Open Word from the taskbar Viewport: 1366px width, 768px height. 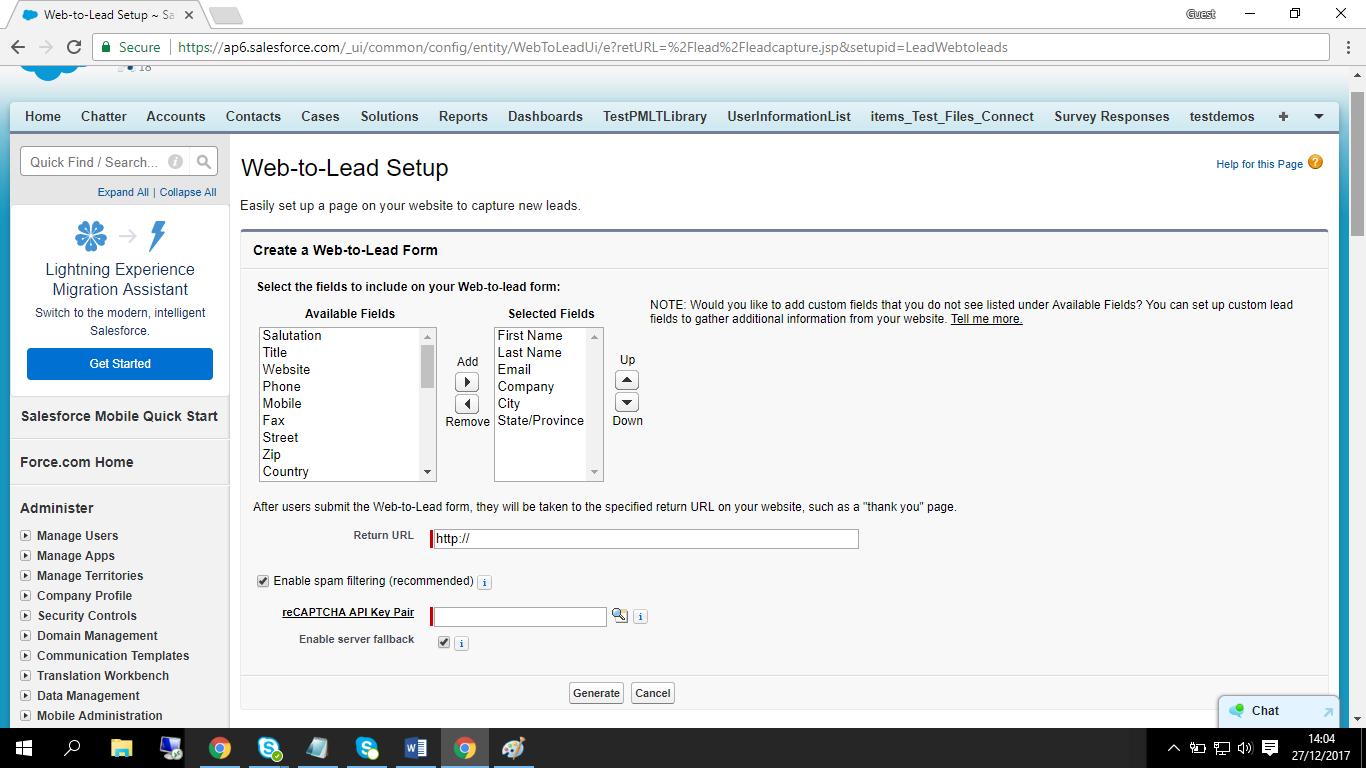[x=415, y=748]
